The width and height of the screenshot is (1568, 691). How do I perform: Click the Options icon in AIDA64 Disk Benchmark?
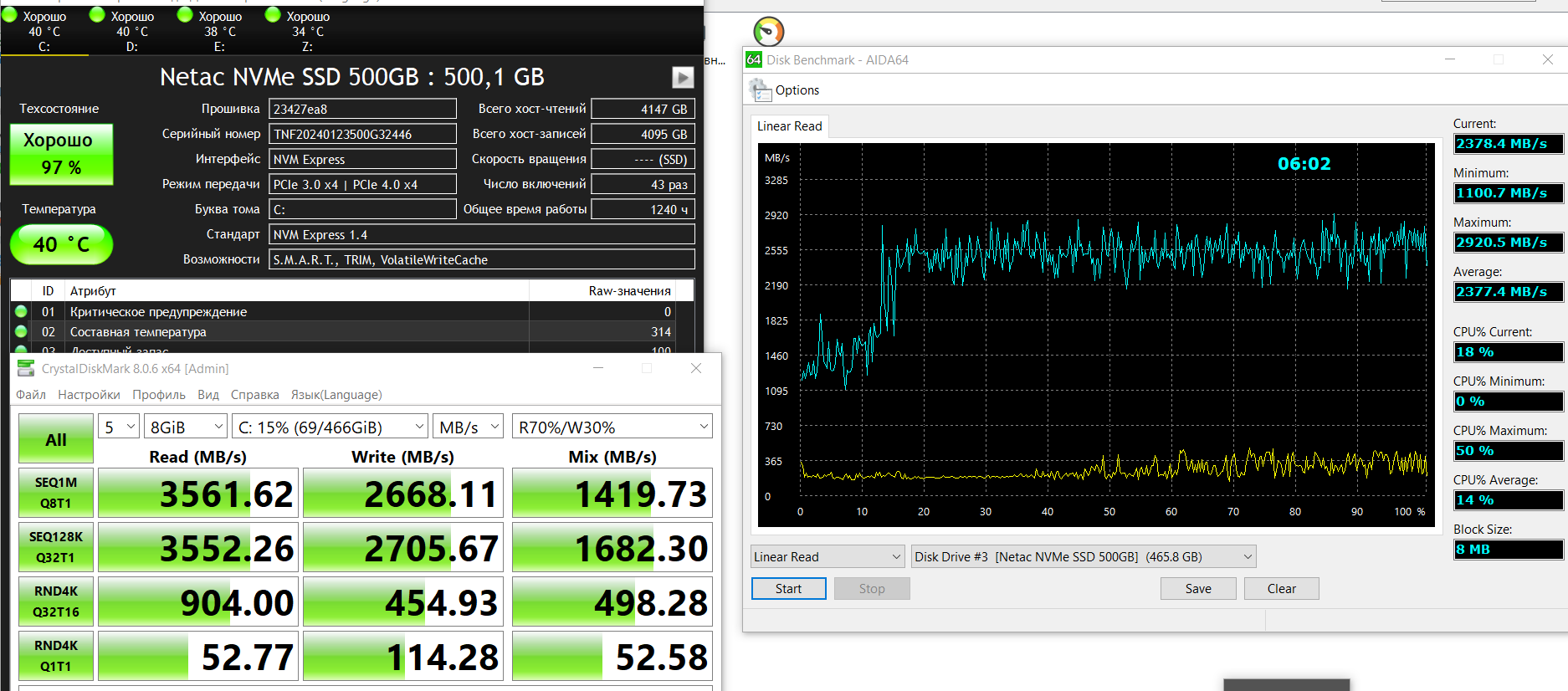[760, 90]
